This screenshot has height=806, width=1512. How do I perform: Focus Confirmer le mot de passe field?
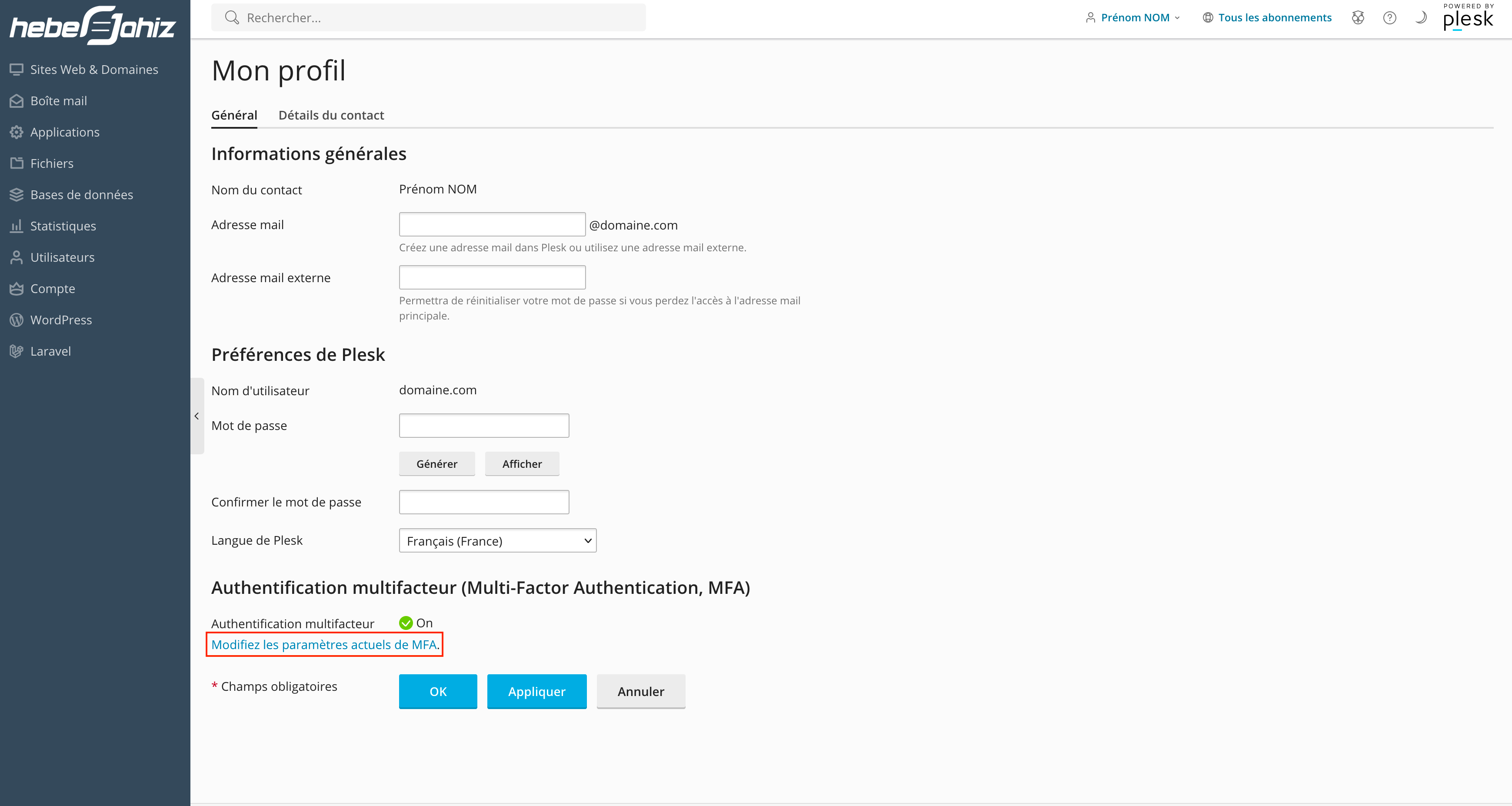pos(484,502)
